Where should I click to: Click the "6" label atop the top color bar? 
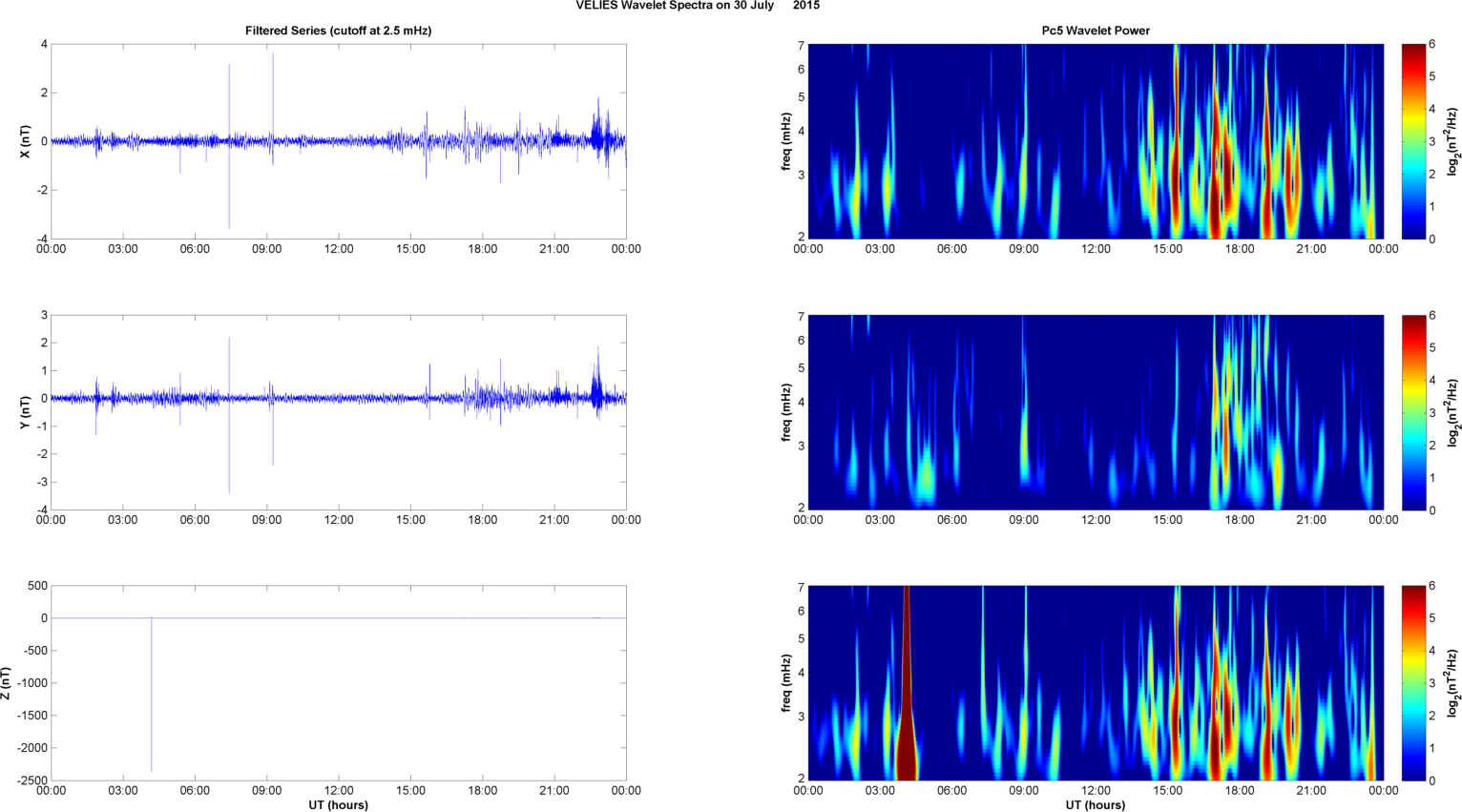(x=1432, y=45)
